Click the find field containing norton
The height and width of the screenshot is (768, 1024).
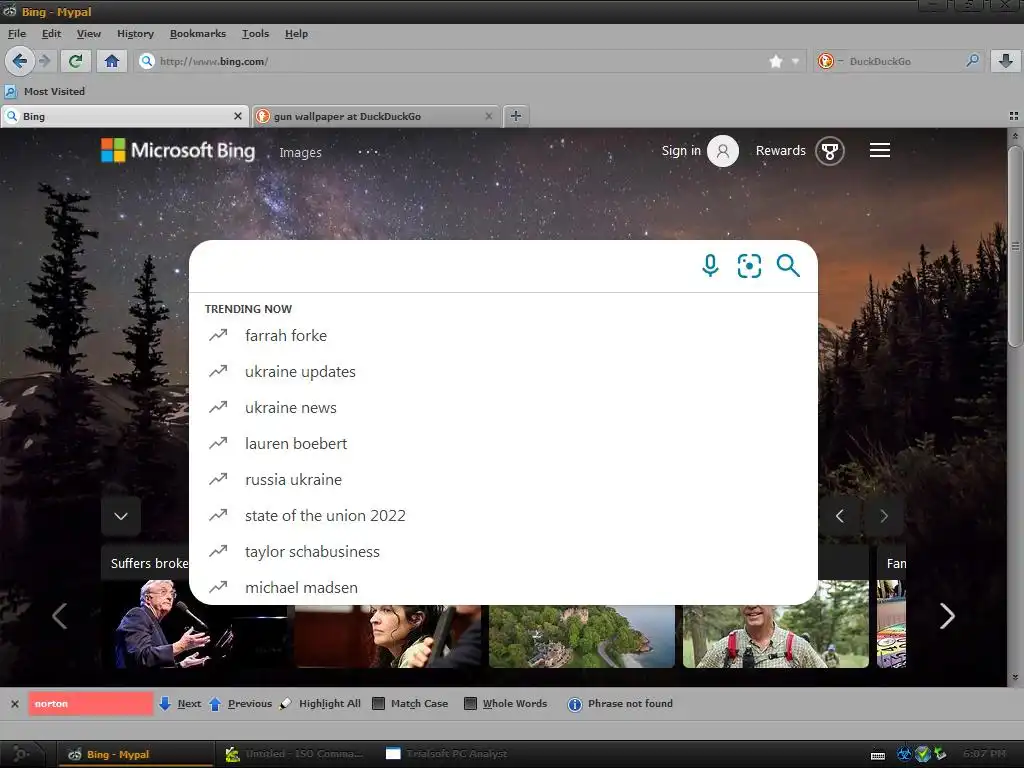point(91,704)
